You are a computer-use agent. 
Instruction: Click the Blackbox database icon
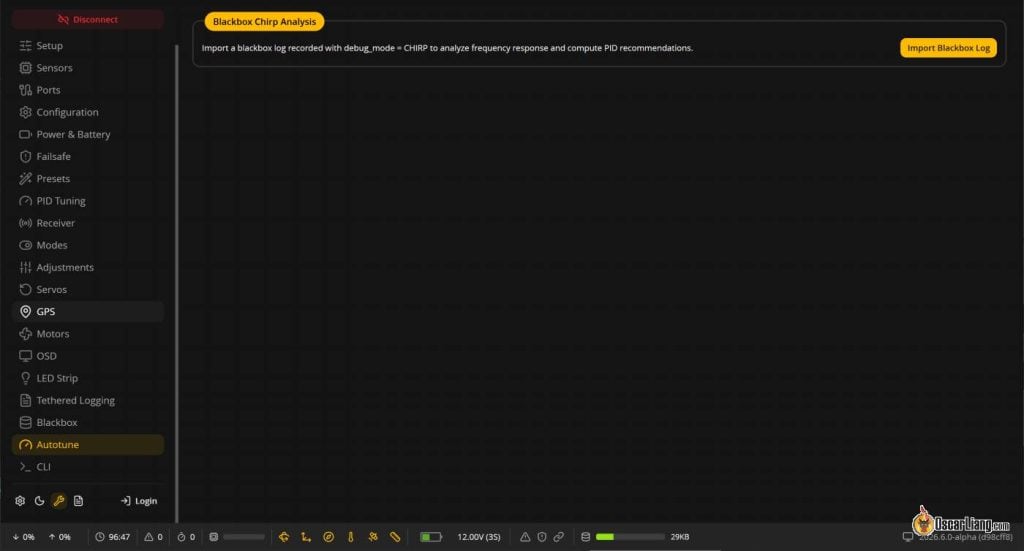point(25,423)
